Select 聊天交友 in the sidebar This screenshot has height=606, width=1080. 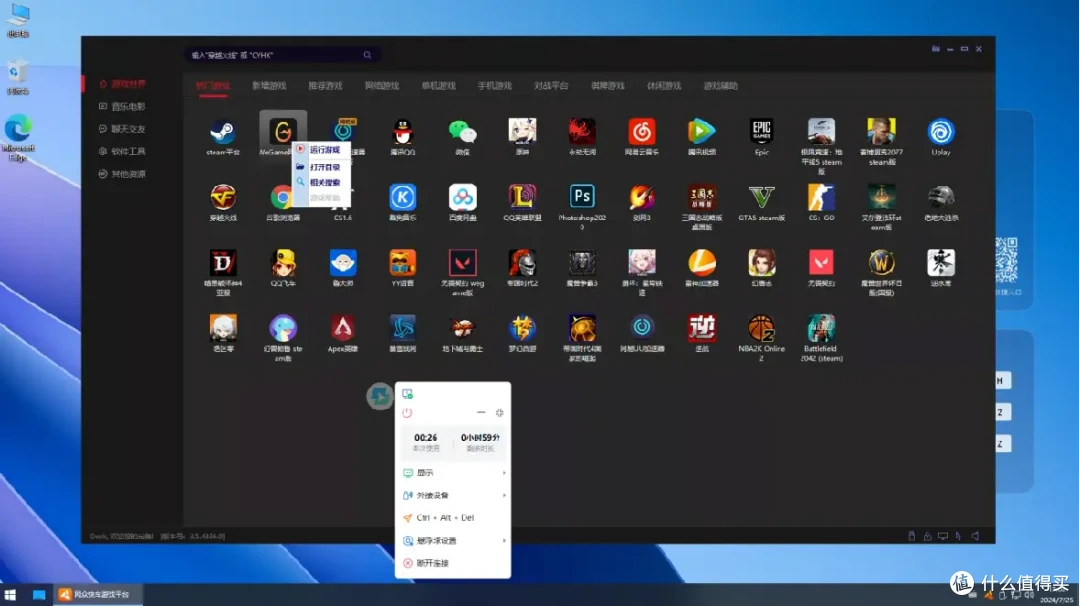point(123,129)
